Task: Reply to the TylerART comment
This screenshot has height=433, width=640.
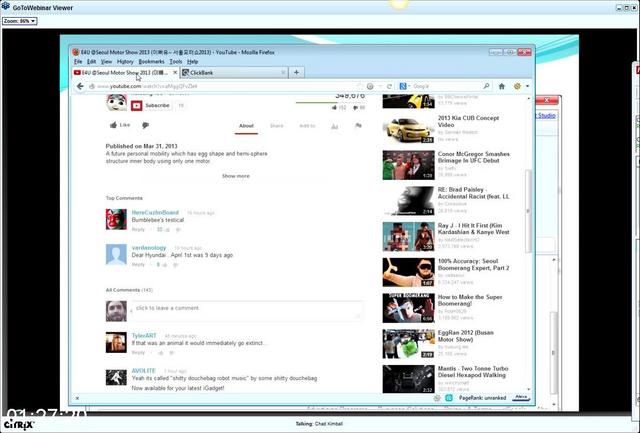Action: point(138,353)
